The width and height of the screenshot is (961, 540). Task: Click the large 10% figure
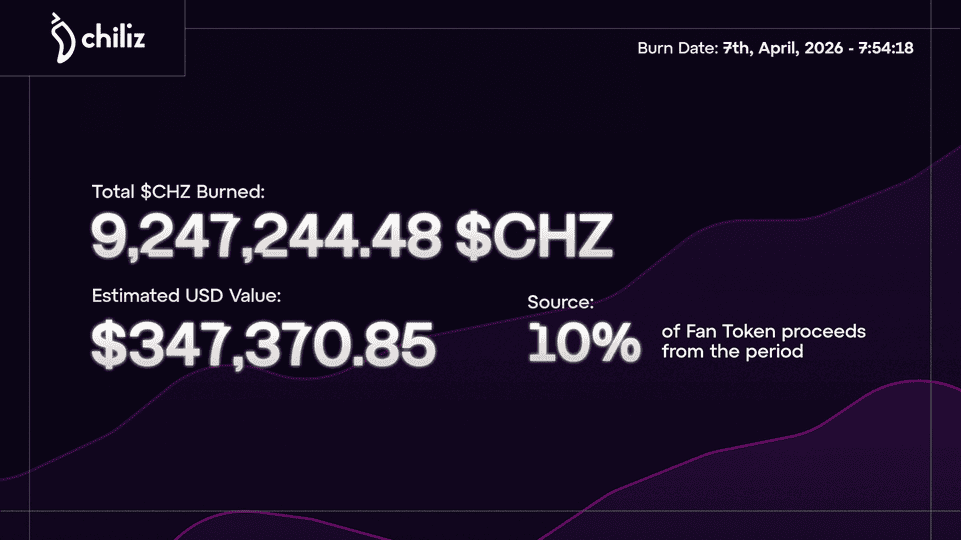tap(584, 344)
